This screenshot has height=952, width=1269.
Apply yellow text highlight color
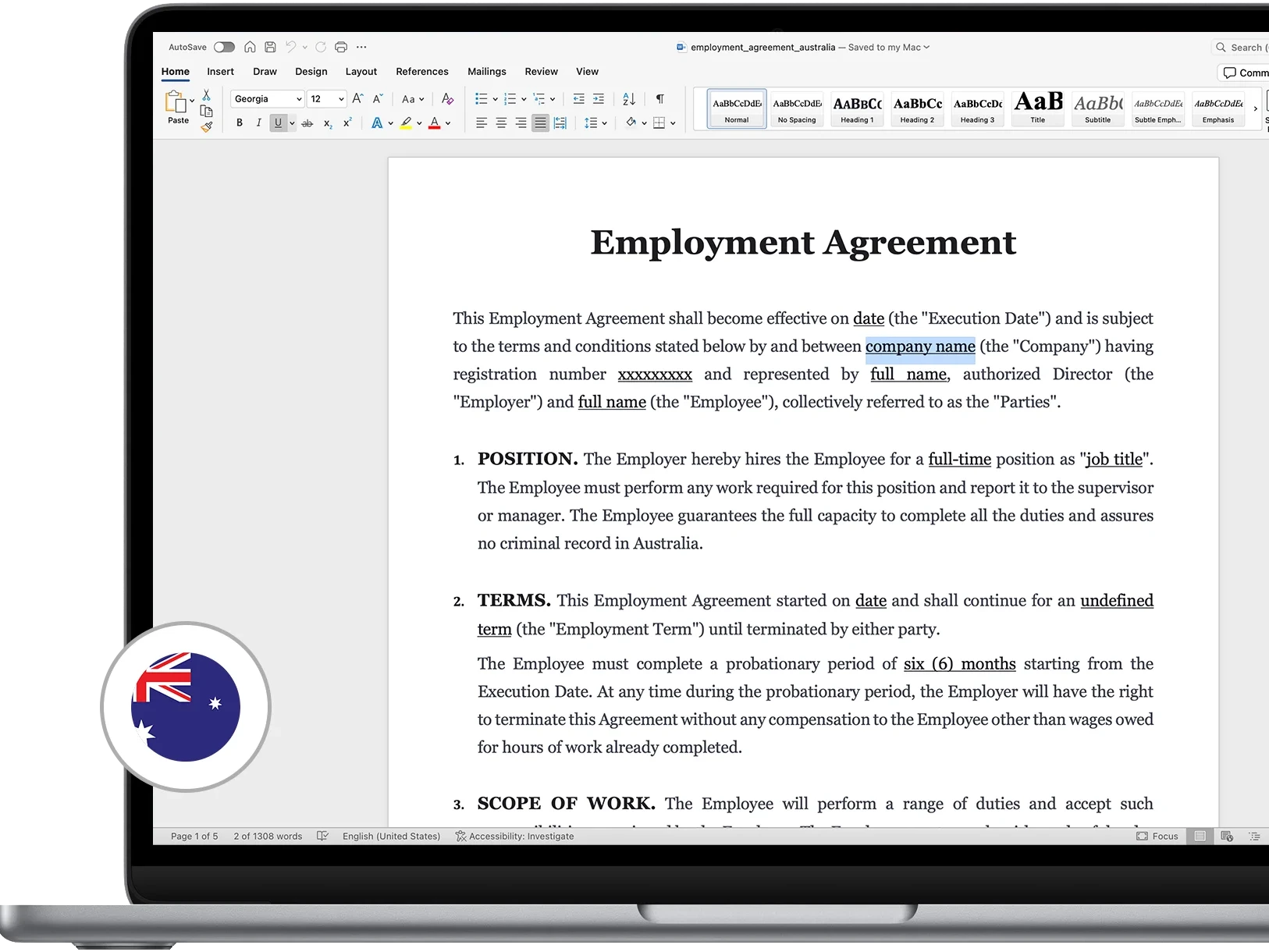click(x=406, y=123)
